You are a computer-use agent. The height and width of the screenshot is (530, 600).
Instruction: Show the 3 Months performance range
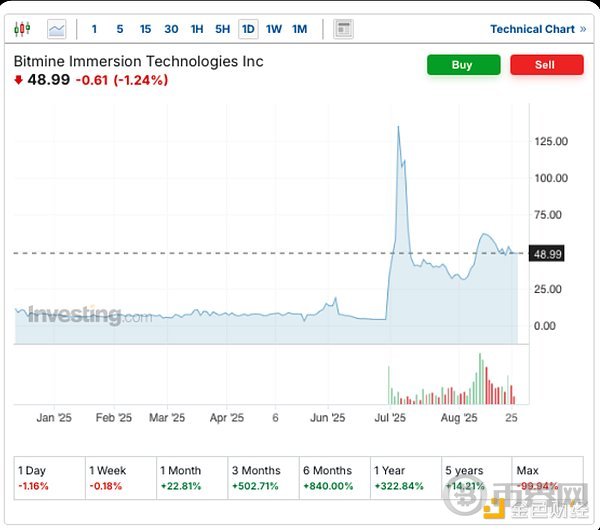coord(263,478)
